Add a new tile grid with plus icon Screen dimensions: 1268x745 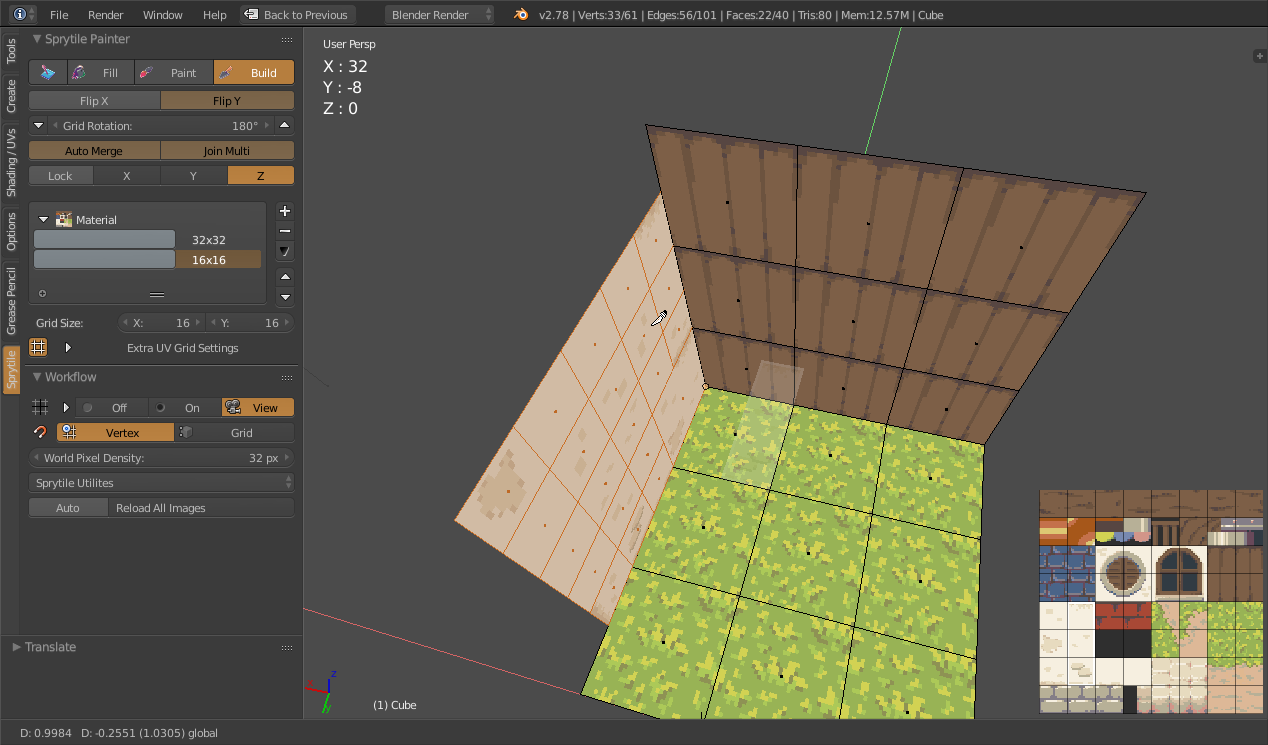285,211
